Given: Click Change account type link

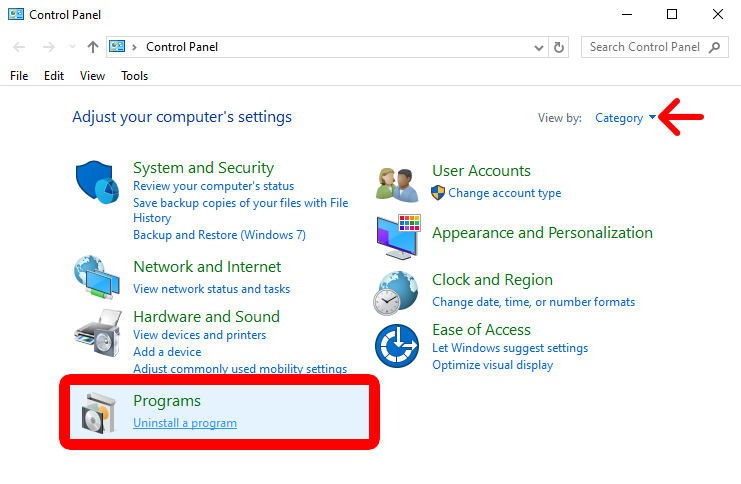Looking at the screenshot, I should point(504,193).
